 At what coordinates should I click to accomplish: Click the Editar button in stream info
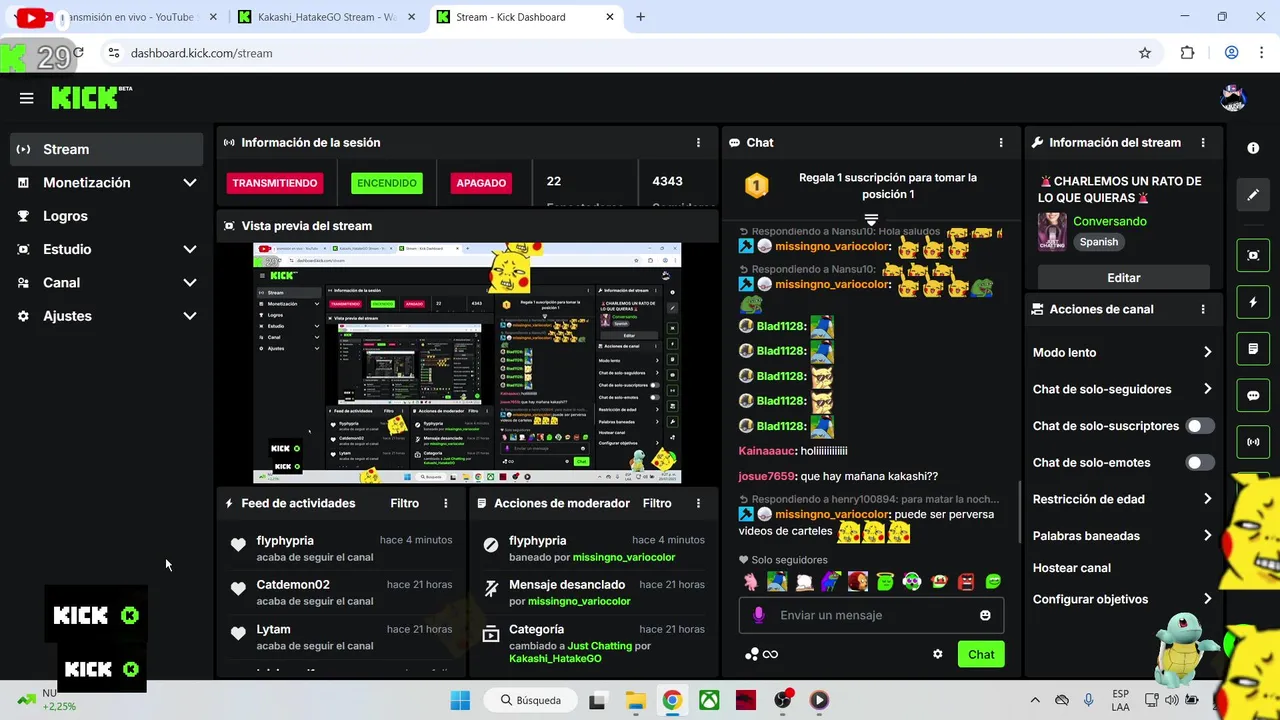[x=1124, y=278]
